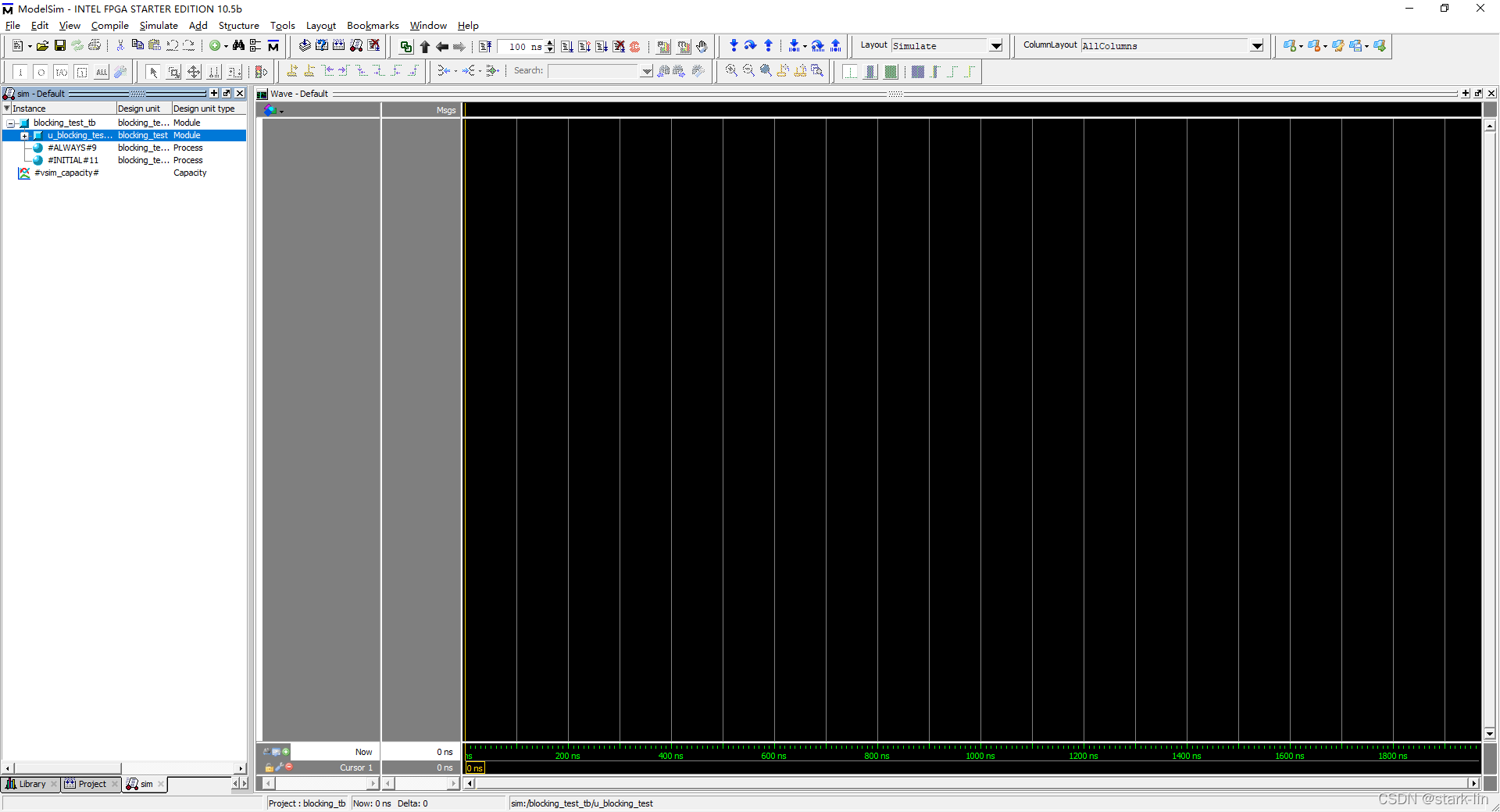Image resolution: width=1500 pixels, height=812 pixels.
Task: Toggle the green fully-filled waveform format button
Action: point(891,72)
